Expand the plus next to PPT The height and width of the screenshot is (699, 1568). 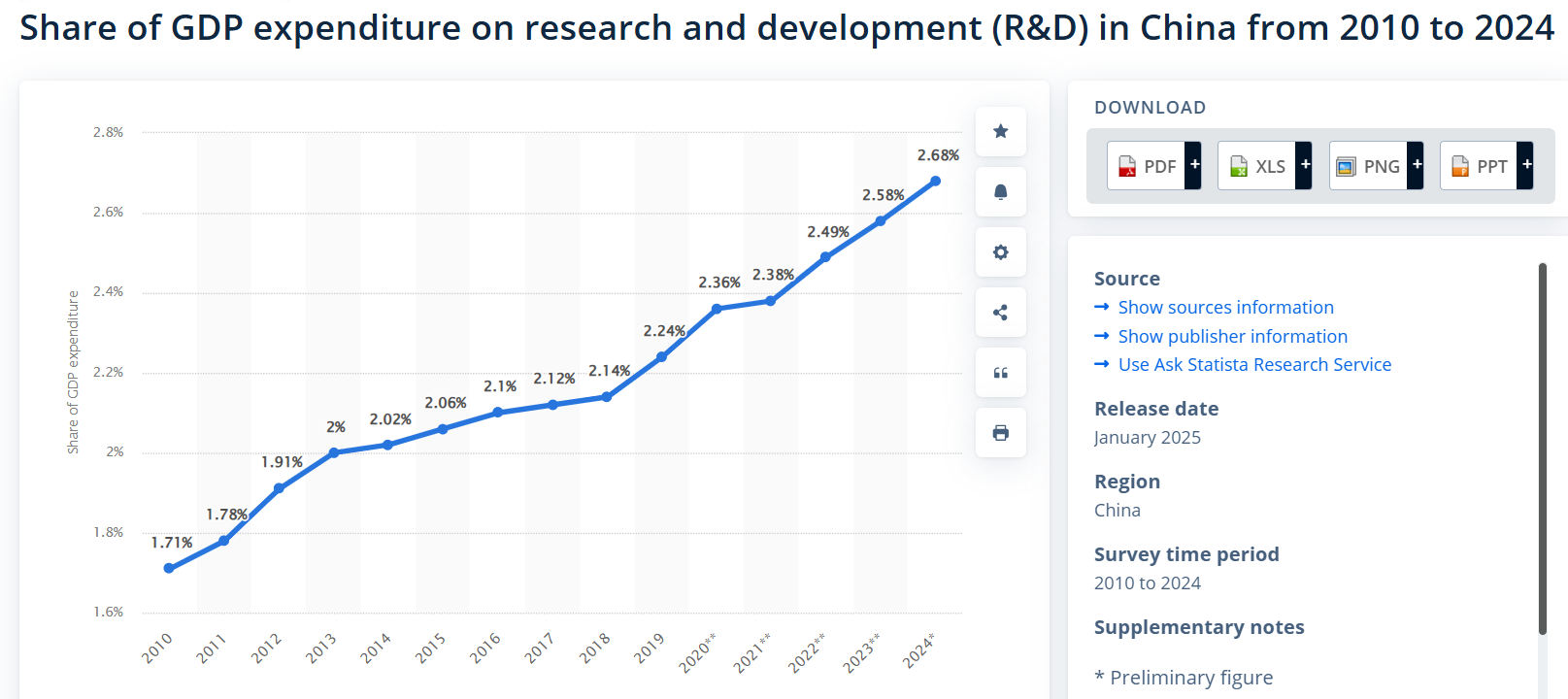(1526, 165)
